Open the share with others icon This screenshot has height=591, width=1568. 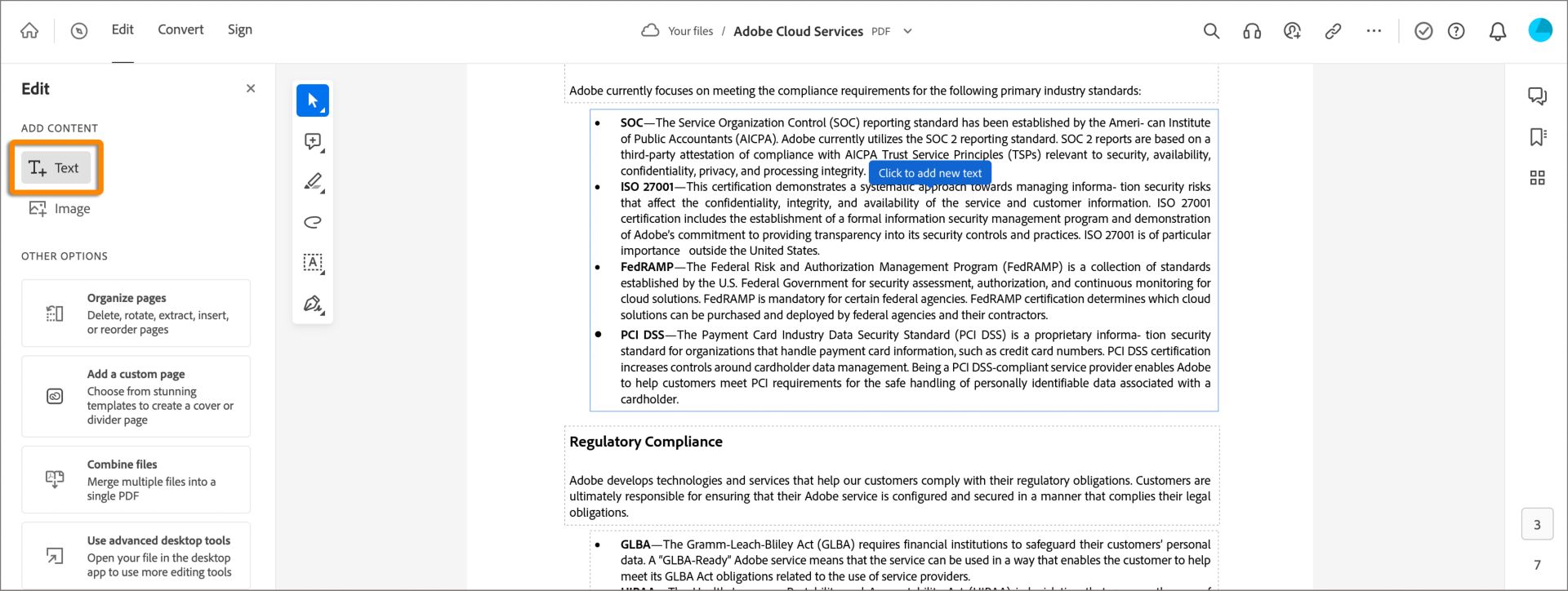click(x=1292, y=31)
